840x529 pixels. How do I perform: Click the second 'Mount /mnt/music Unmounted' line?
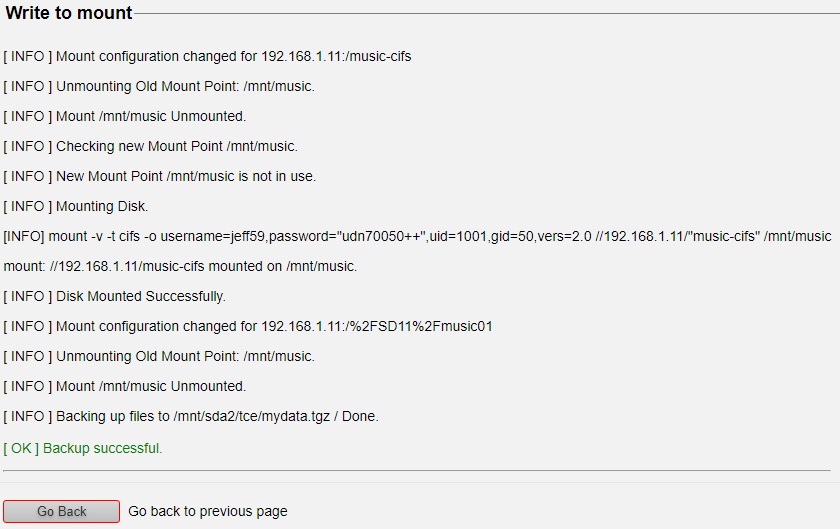[125, 386]
